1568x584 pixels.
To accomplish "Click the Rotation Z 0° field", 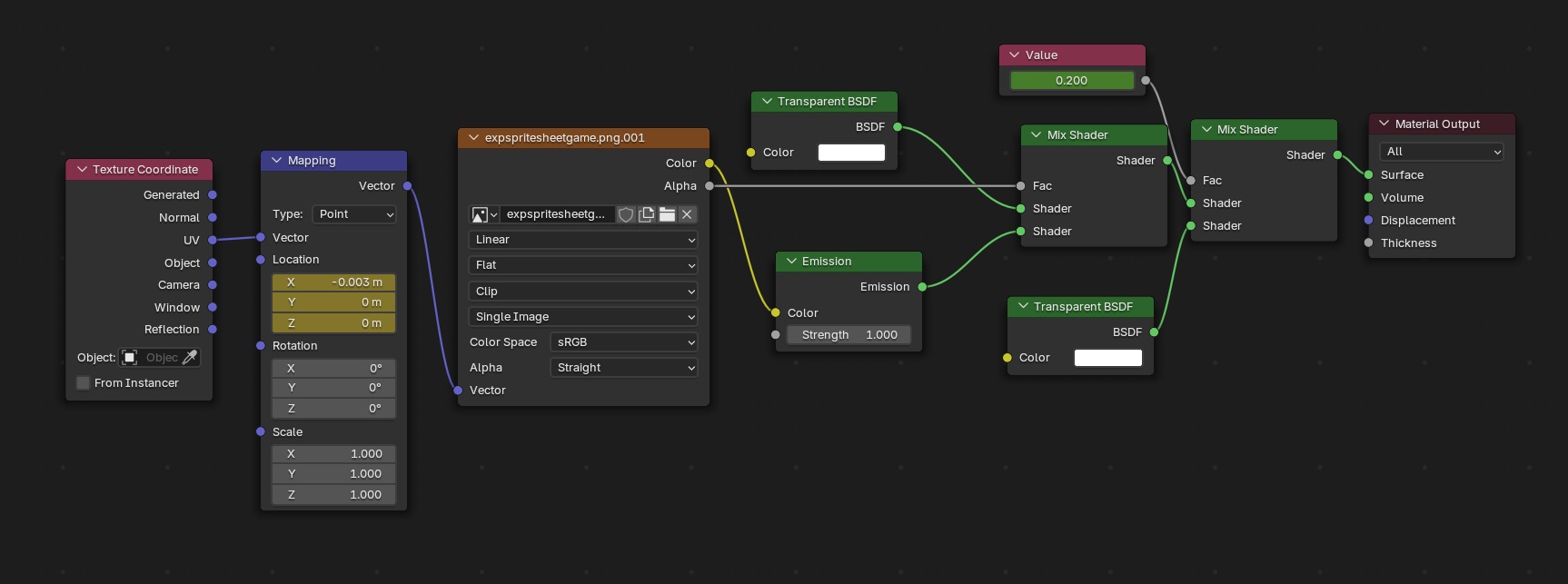I will pyautogui.click(x=333, y=409).
